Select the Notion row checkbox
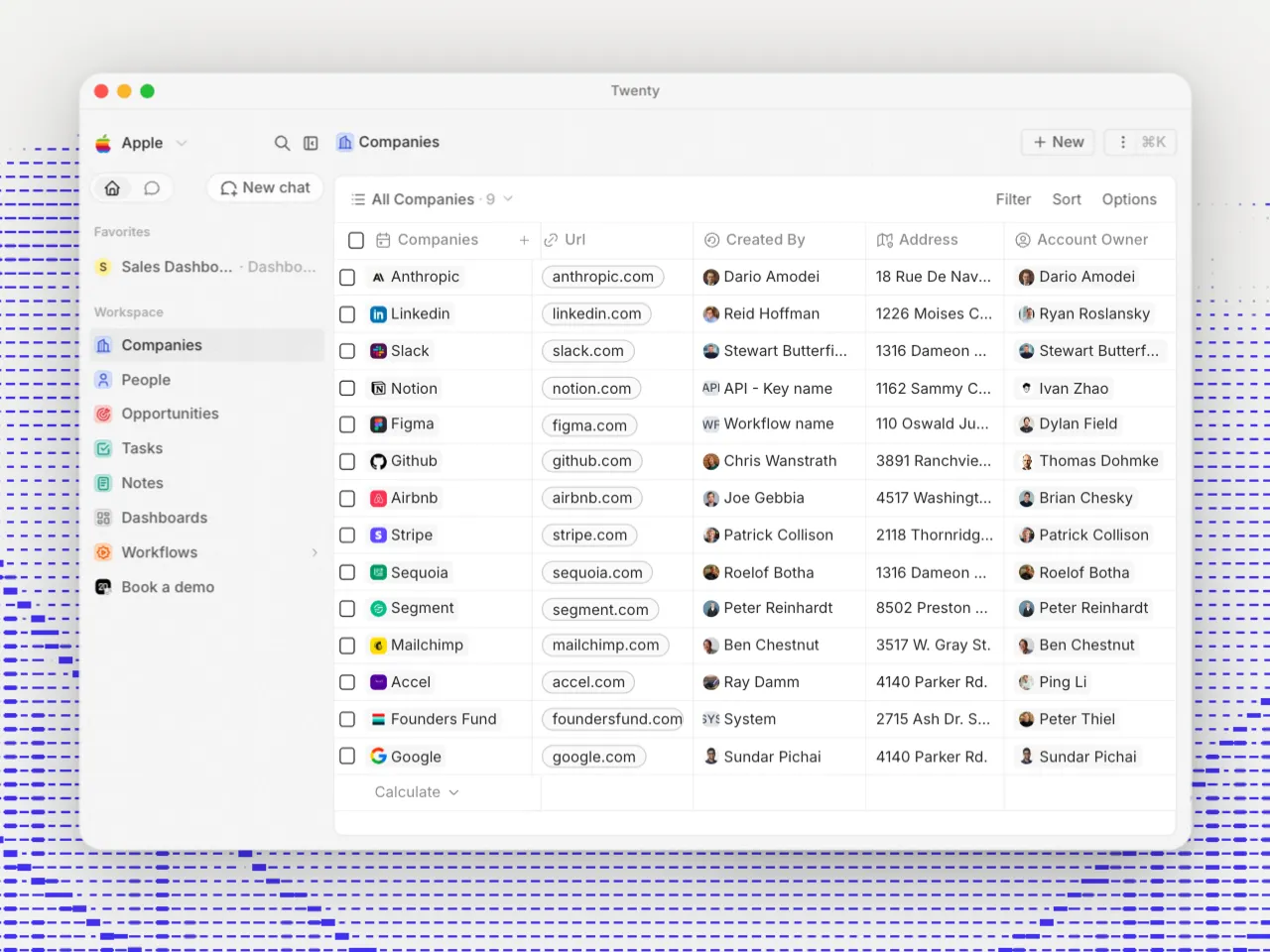 tap(347, 389)
